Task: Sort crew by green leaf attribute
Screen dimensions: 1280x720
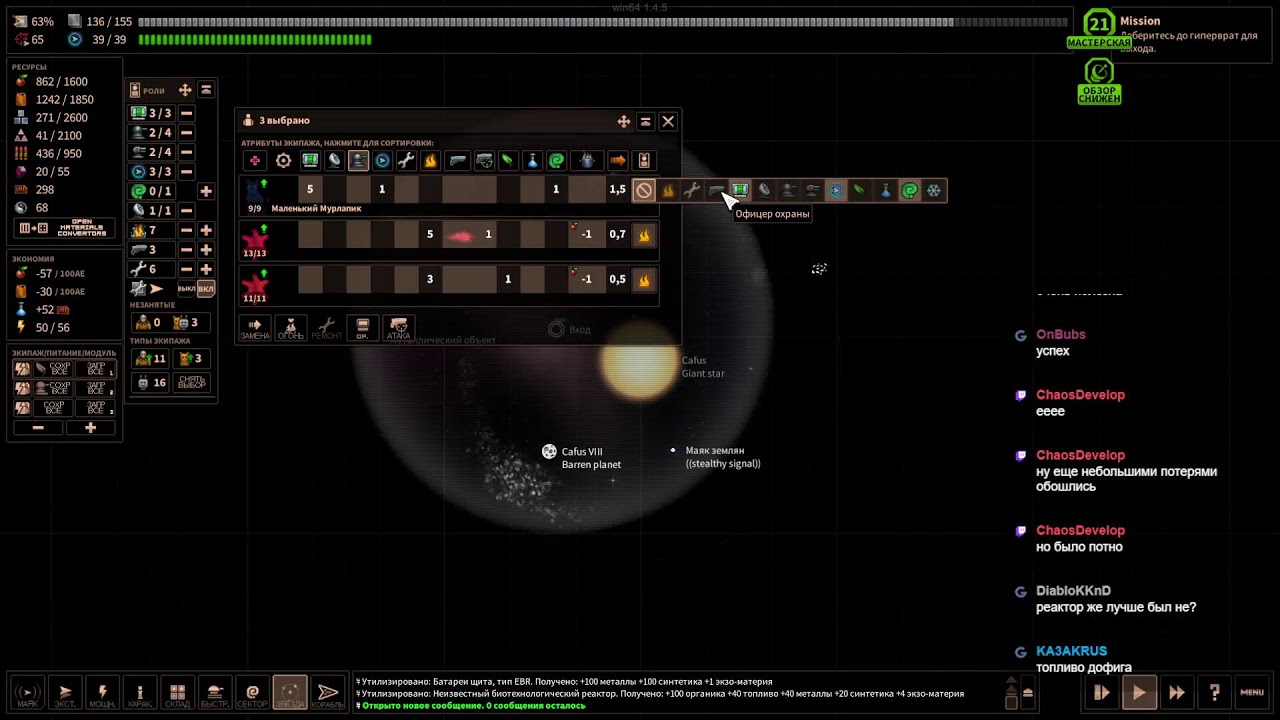Action: coord(508,160)
